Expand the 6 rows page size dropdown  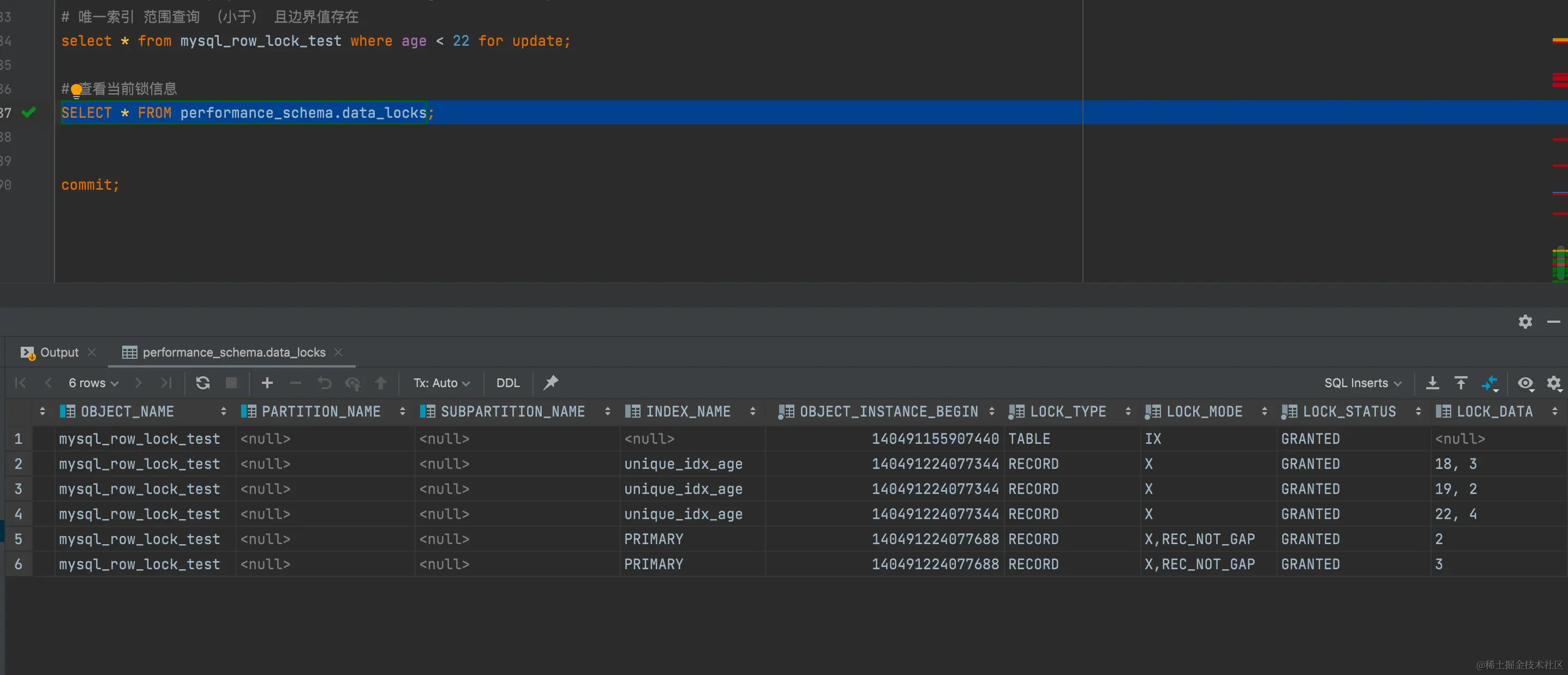(x=93, y=383)
